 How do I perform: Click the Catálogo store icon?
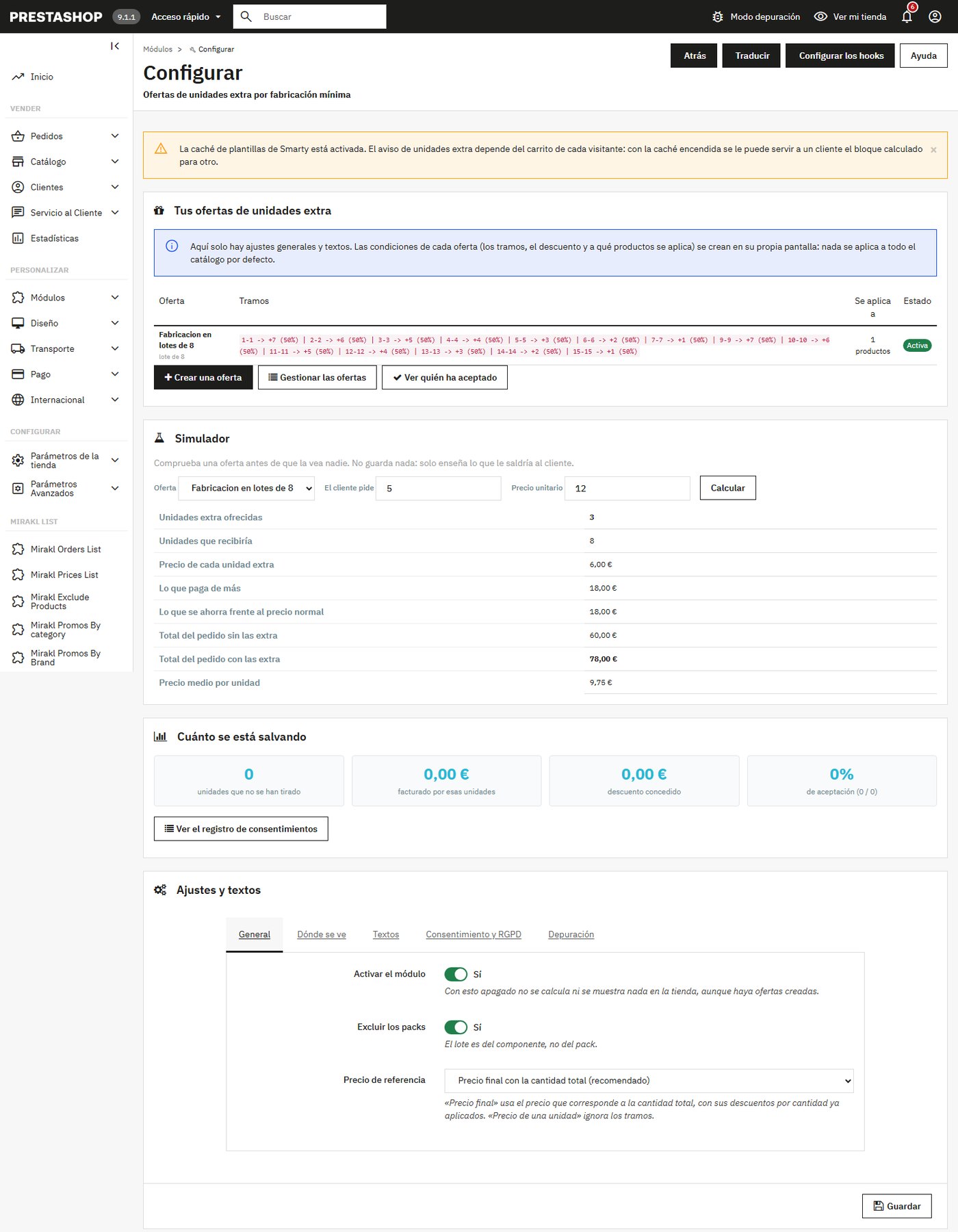[x=18, y=162]
